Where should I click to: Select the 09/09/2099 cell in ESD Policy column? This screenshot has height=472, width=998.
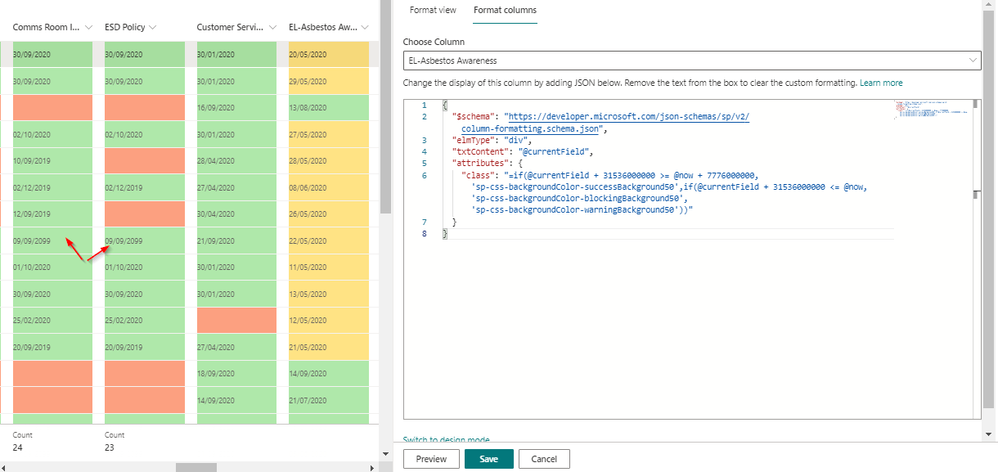tap(144, 240)
